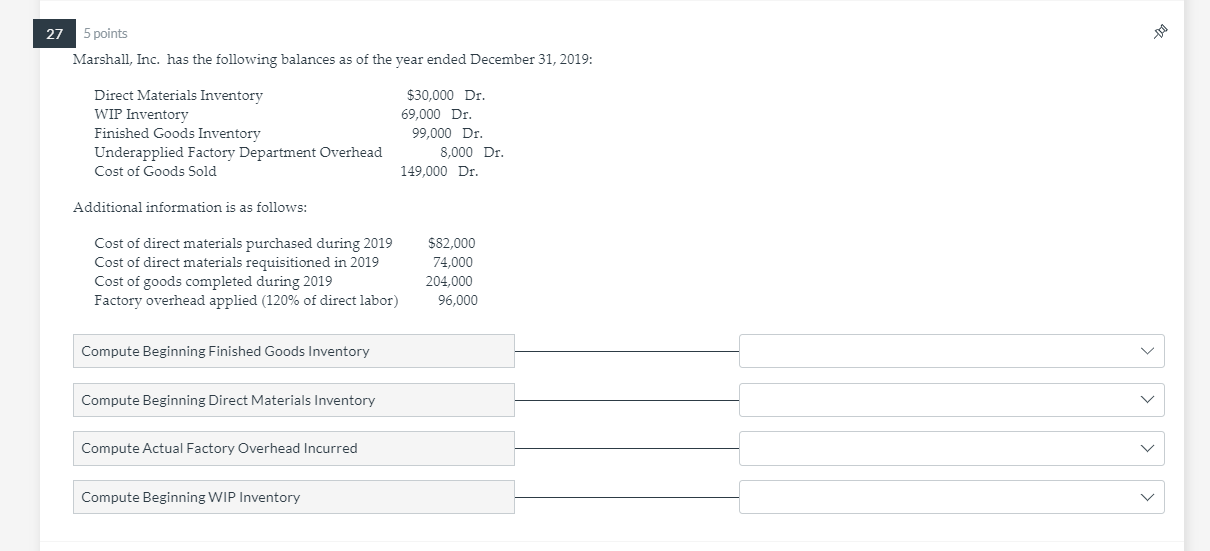Expand the Beginning Direct Materials Inventory answer dropdown

point(951,400)
